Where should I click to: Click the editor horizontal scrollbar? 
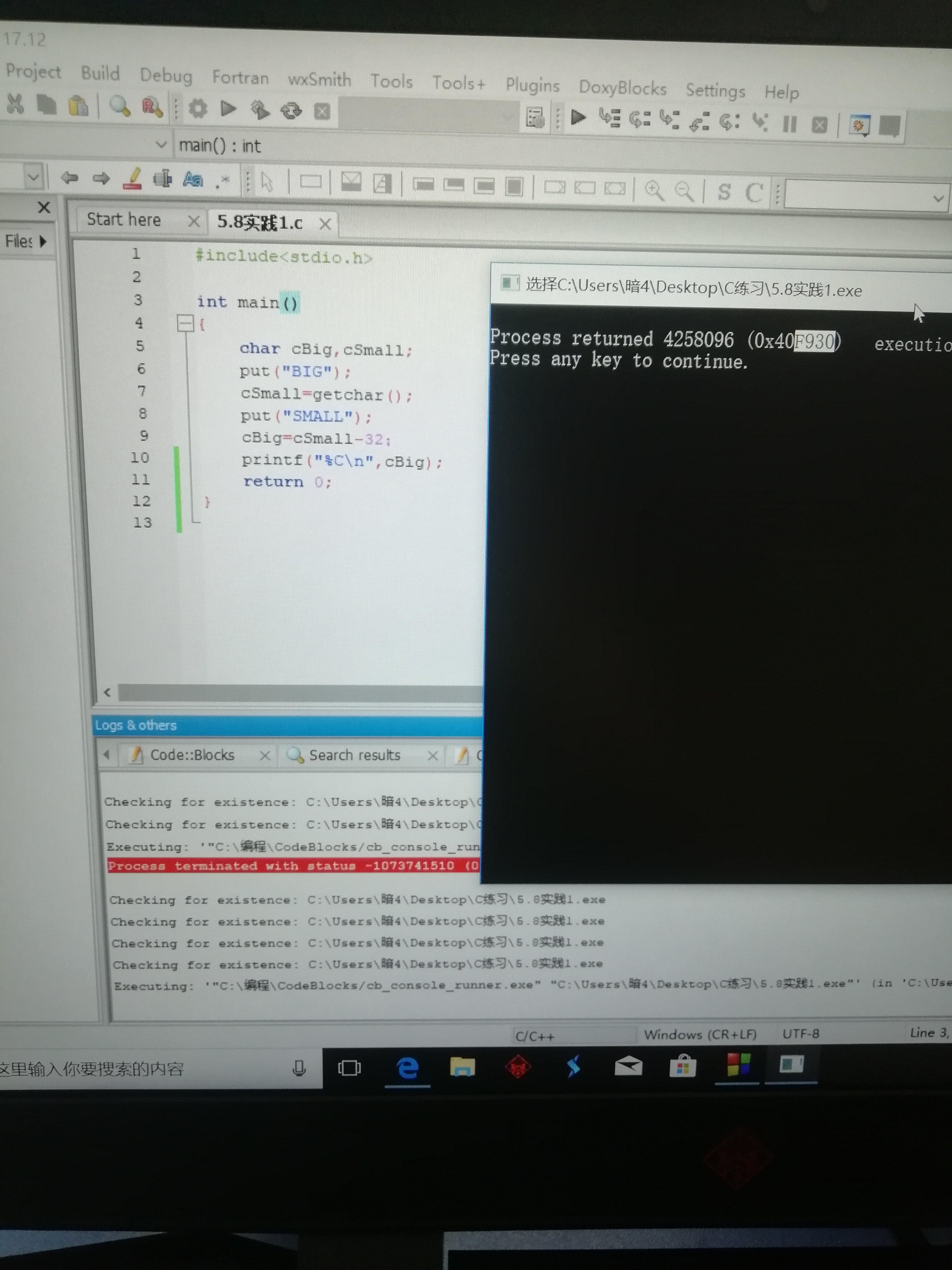point(298,692)
